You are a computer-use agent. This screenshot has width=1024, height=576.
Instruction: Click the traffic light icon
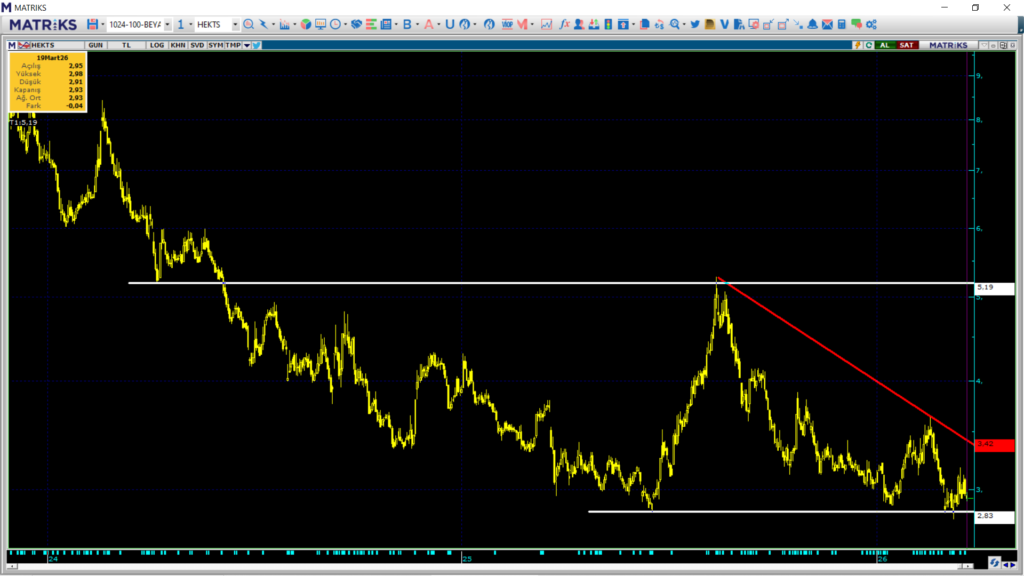point(608,24)
